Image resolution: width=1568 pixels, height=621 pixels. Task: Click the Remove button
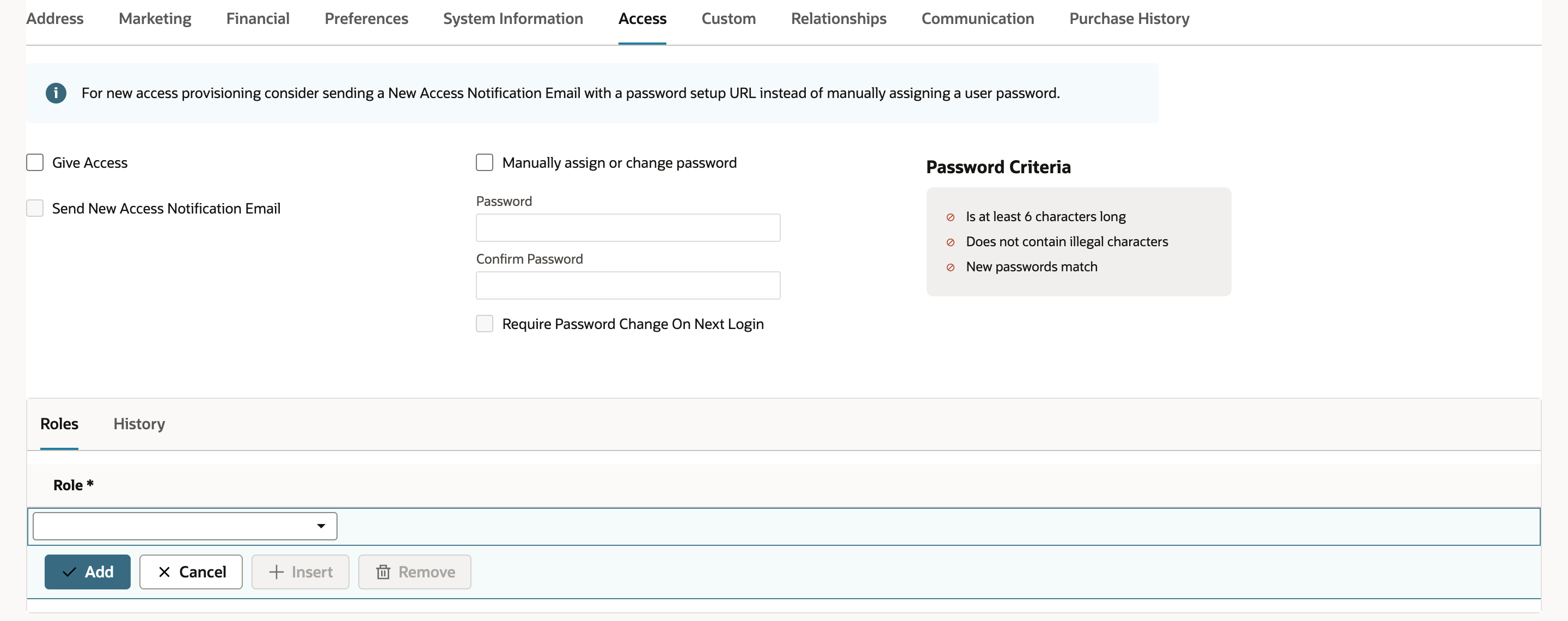415,573
